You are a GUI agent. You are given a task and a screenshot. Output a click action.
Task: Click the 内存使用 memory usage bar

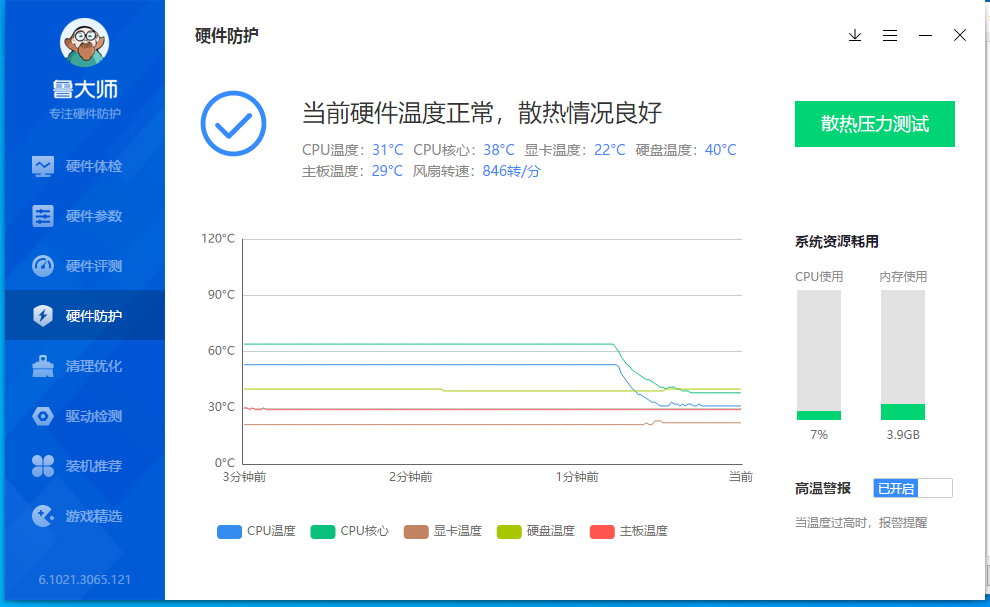click(903, 355)
